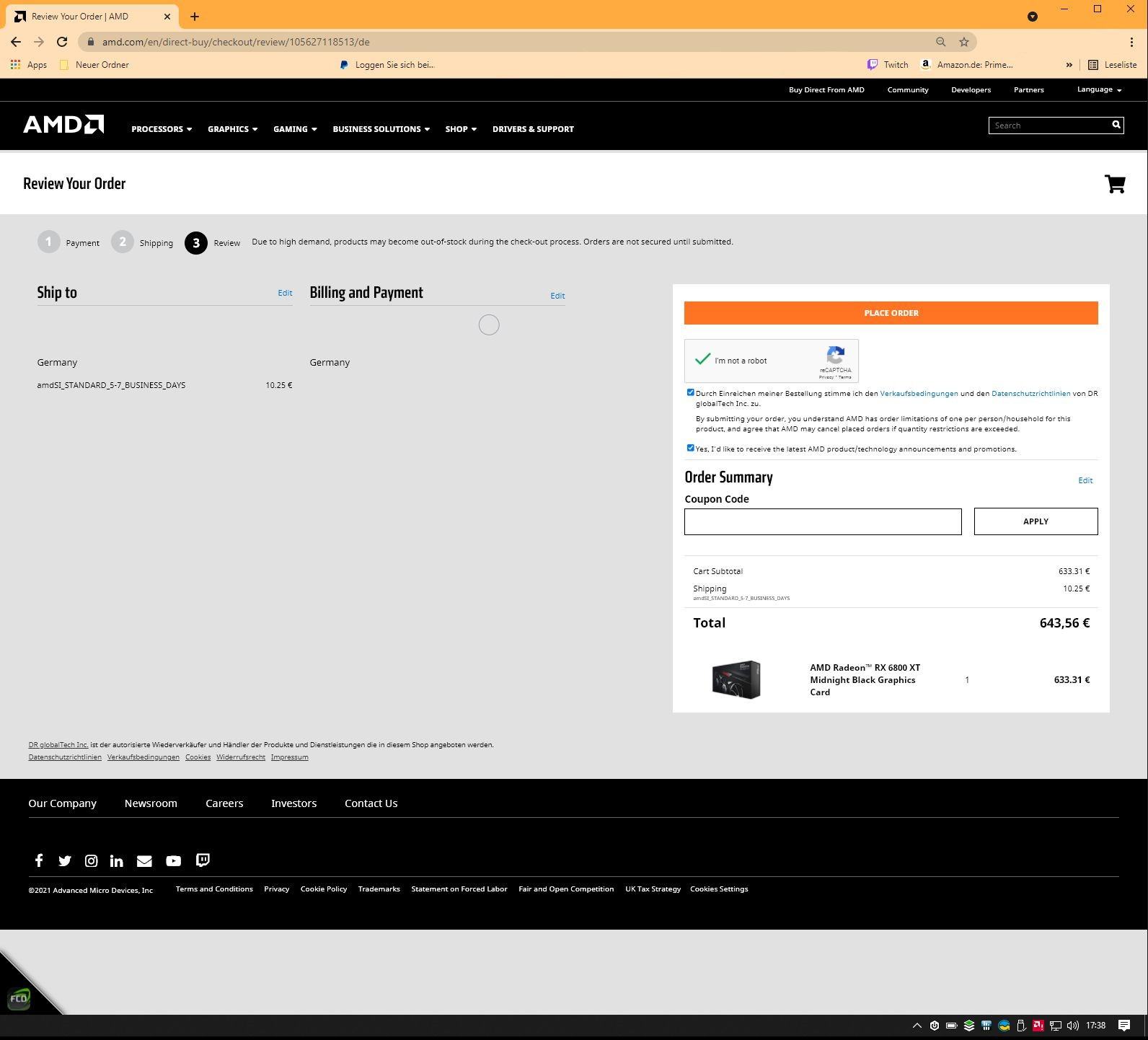The width and height of the screenshot is (1148, 1040).
Task: Expand the Shop dropdown menu
Action: [x=461, y=129]
